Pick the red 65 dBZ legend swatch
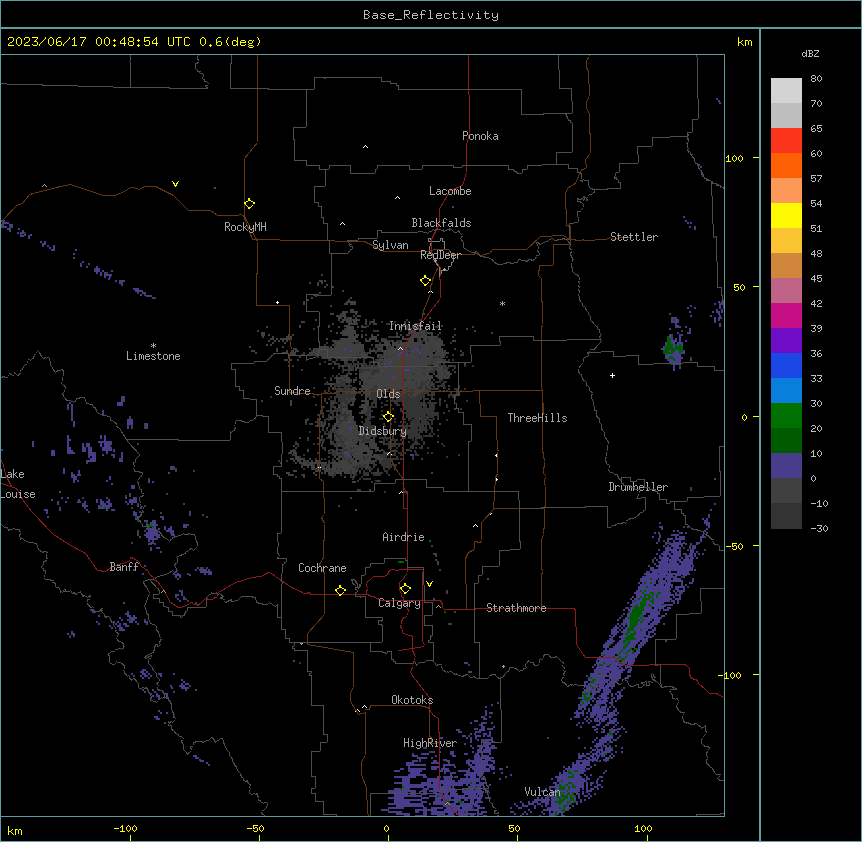This screenshot has width=862, height=842. pyautogui.click(x=786, y=140)
